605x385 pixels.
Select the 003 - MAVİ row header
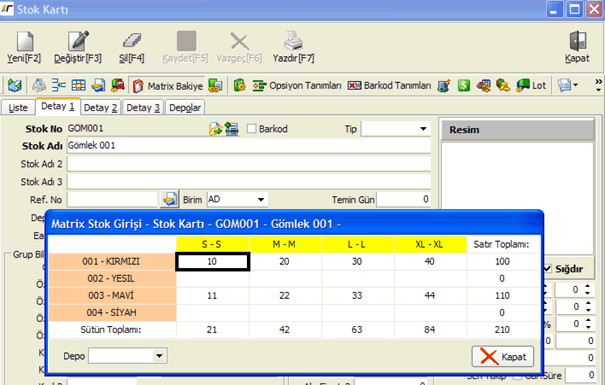(112, 296)
